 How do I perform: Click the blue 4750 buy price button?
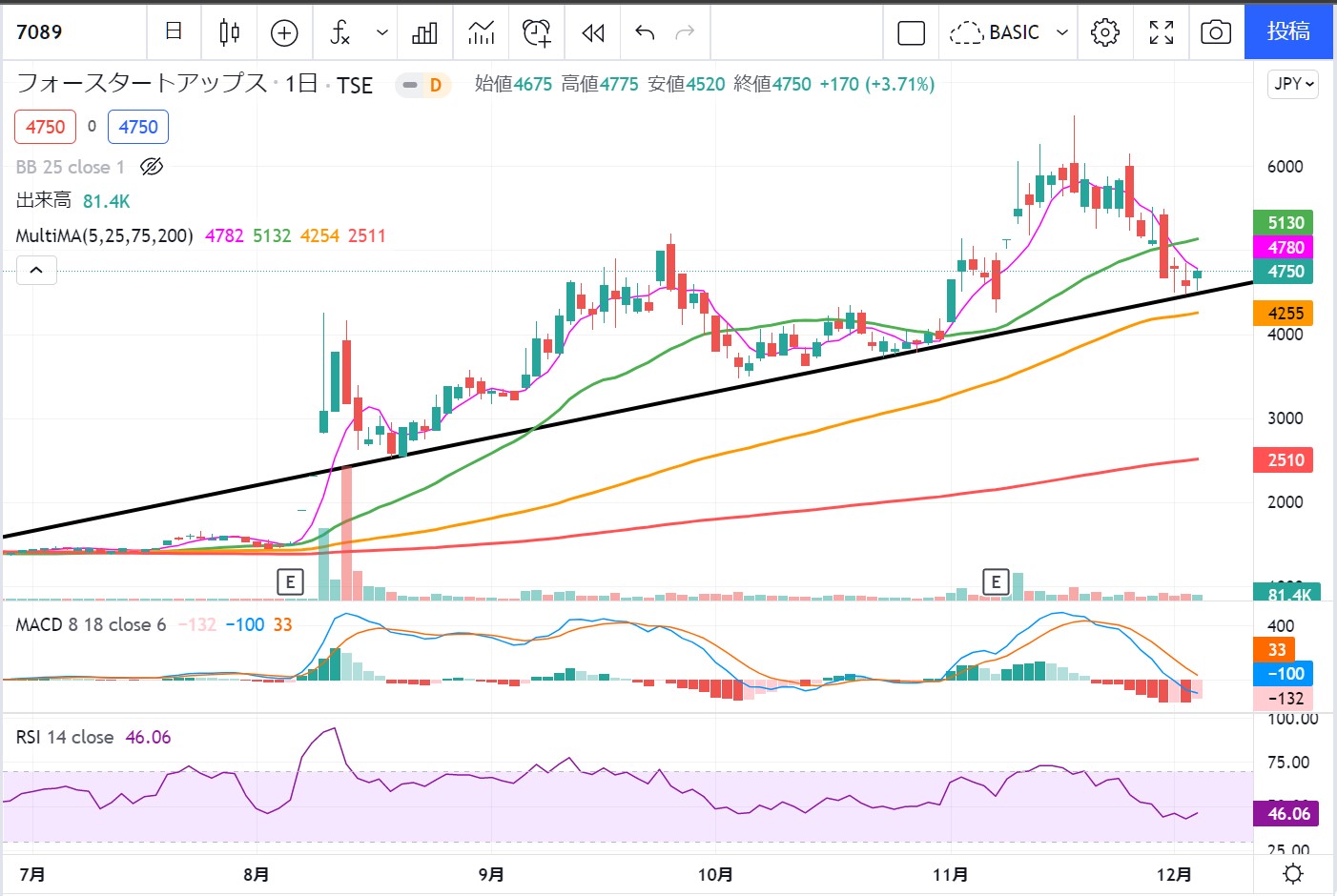138,127
